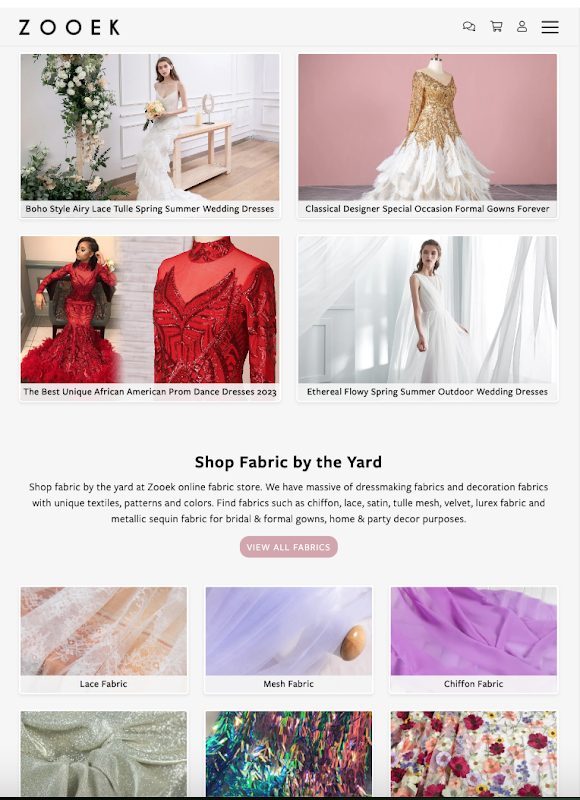The height and width of the screenshot is (800, 580).
Task: Go to the ZOOEK home logo
Action: pos(69,27)
